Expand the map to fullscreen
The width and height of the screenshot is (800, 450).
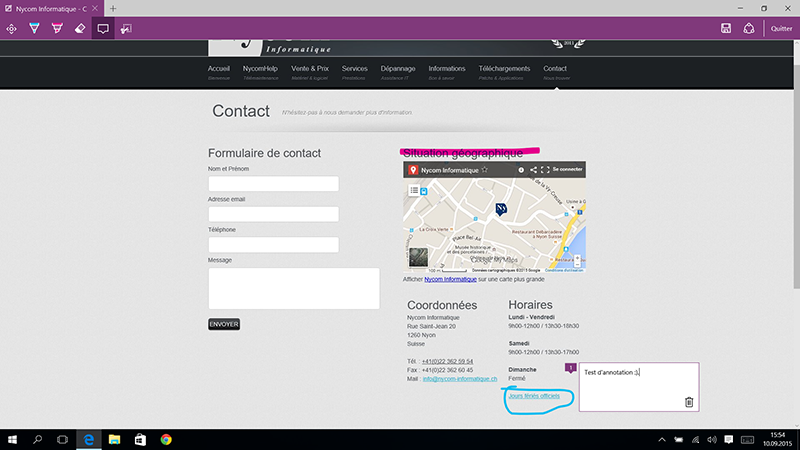545,170
